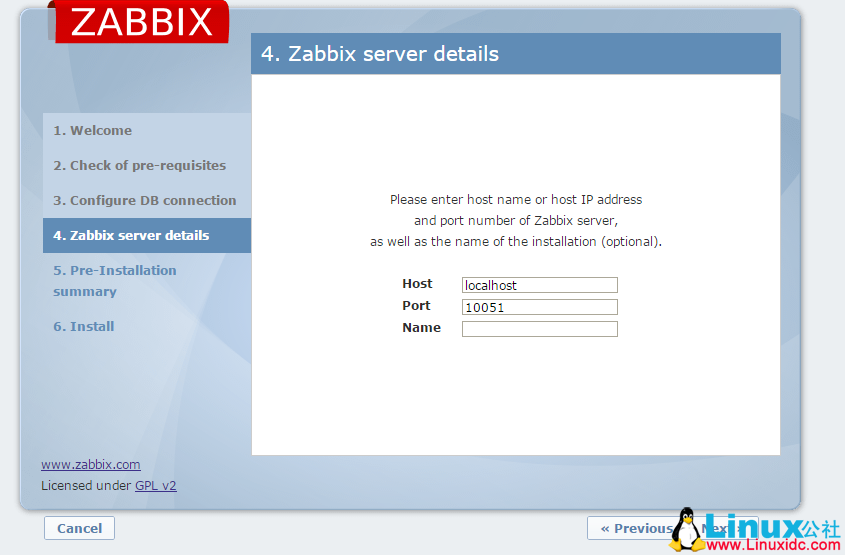Click the ZABBIX logo

click(139, 22)
